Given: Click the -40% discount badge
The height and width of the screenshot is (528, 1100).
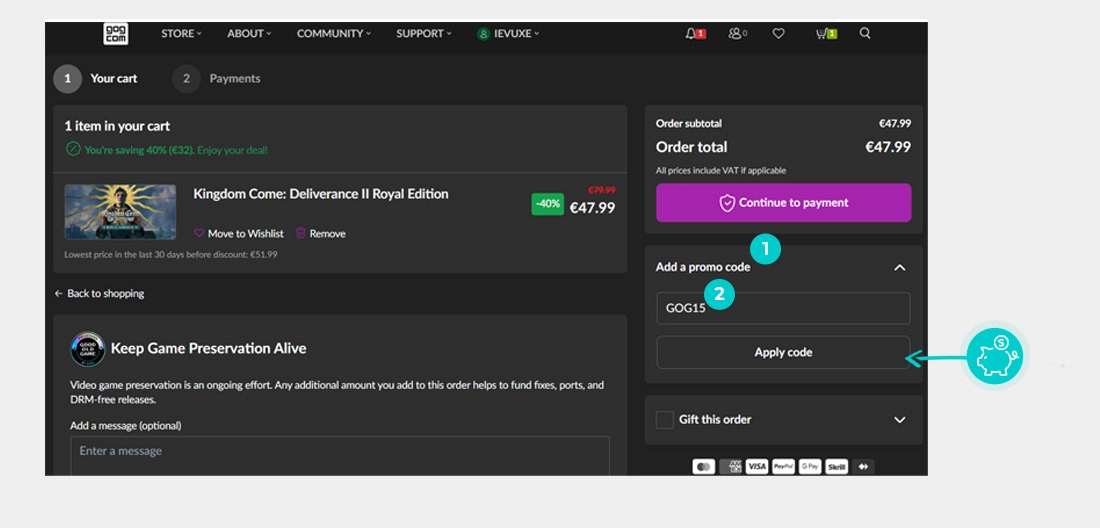Looking at the screenshot, I should [547, 204].
